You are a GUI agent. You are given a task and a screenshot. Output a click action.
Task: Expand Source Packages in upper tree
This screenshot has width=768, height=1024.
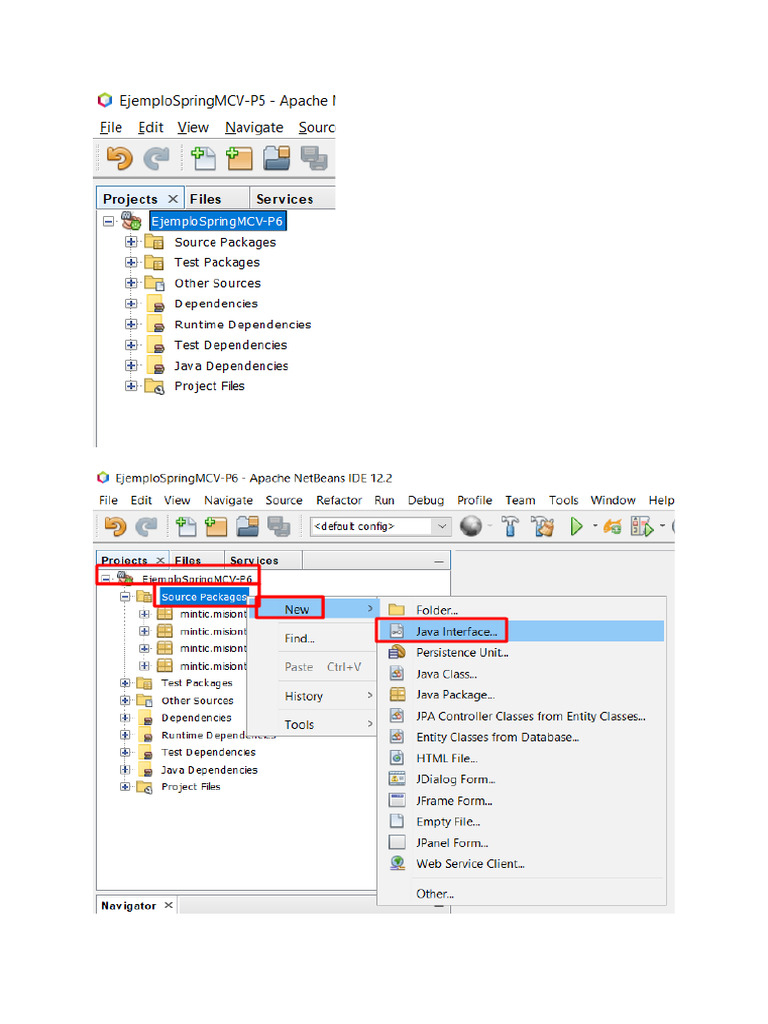click(131, 242)
